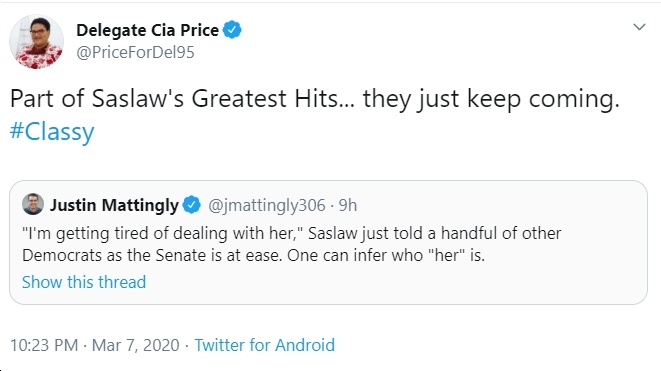Click the Delegate Cia Price display name

(148, 30)
